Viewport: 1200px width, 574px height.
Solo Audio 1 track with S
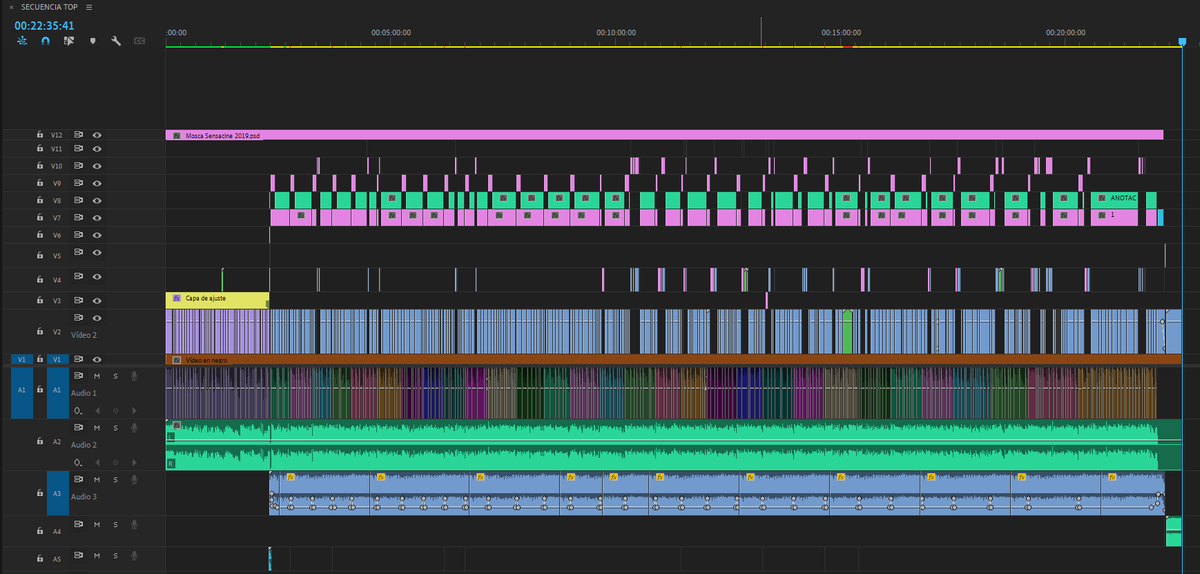pos(116,376)
